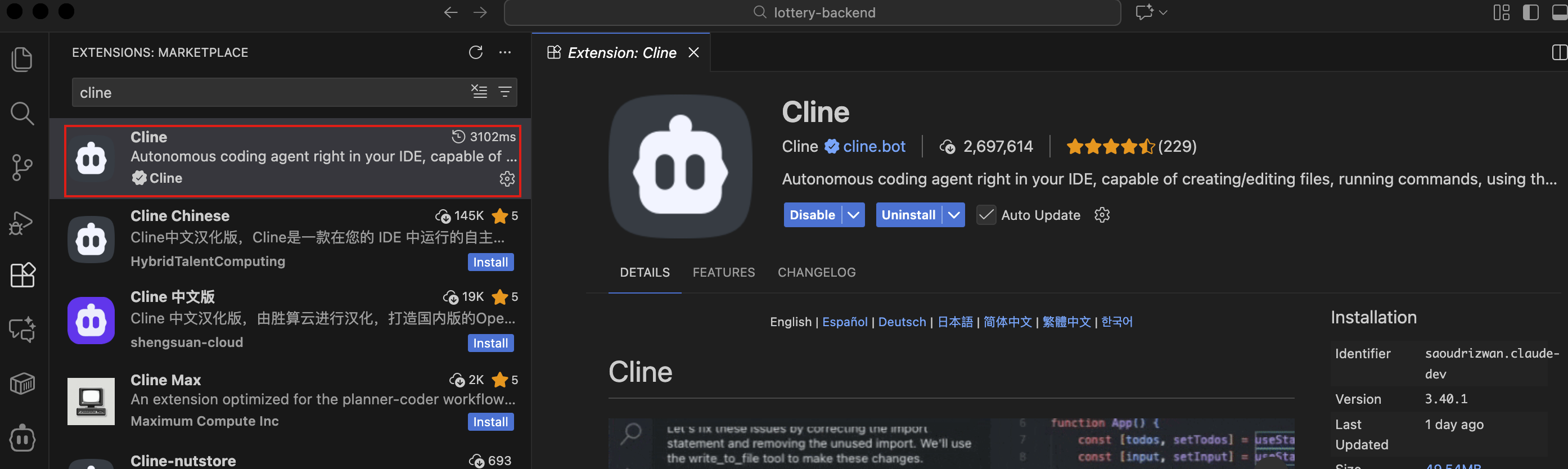Screen dimensions: 1568x469
Task: Open the Extensions view icon
Action: [23, 275]
